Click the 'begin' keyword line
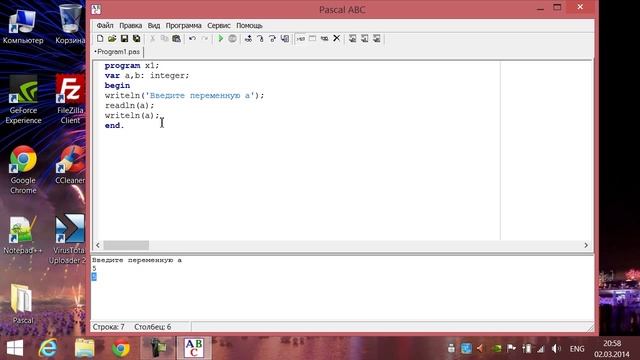640x360 pixels. (117, 85)
